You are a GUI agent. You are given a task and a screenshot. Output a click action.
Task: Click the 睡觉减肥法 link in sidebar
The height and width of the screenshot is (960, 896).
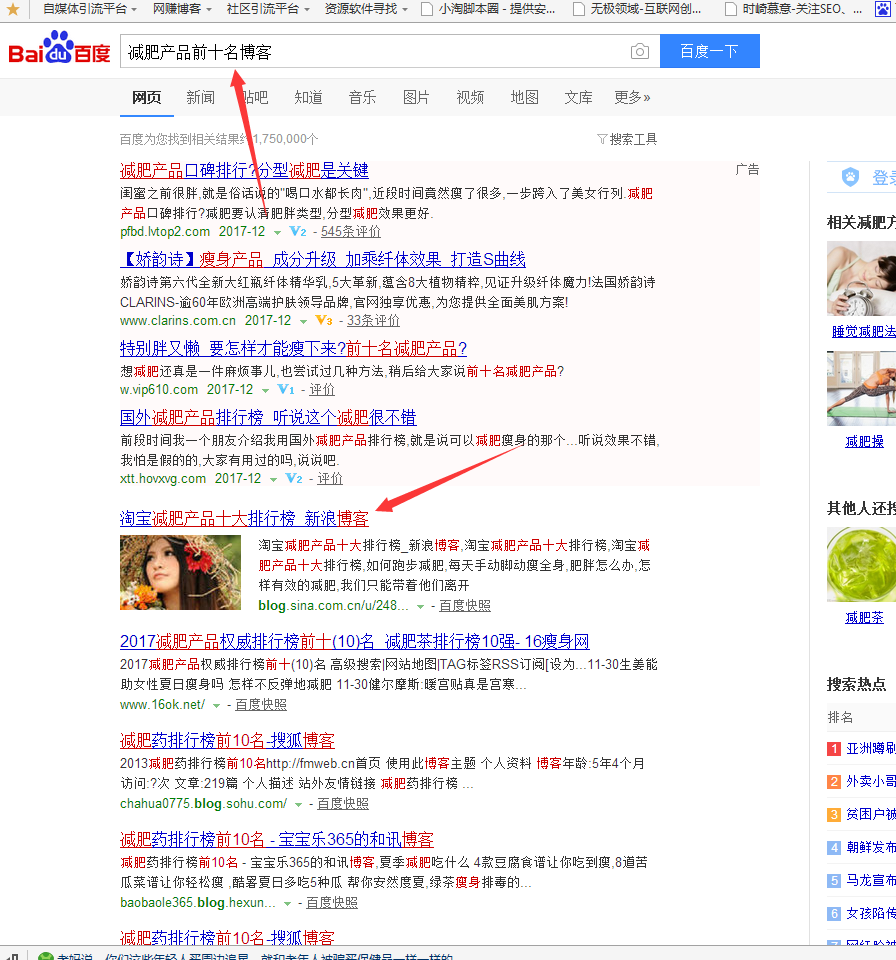point(864,331)
